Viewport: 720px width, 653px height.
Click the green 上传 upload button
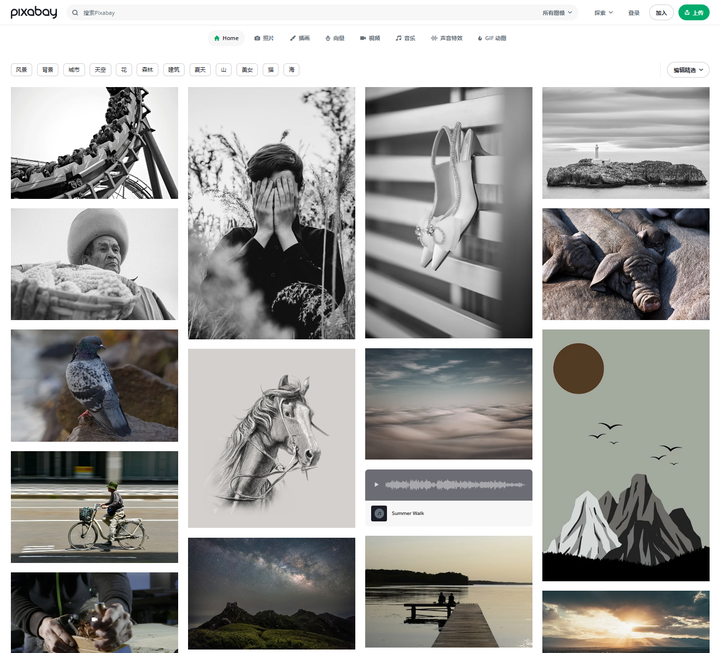pyautogui.click(x=693, y=13)
